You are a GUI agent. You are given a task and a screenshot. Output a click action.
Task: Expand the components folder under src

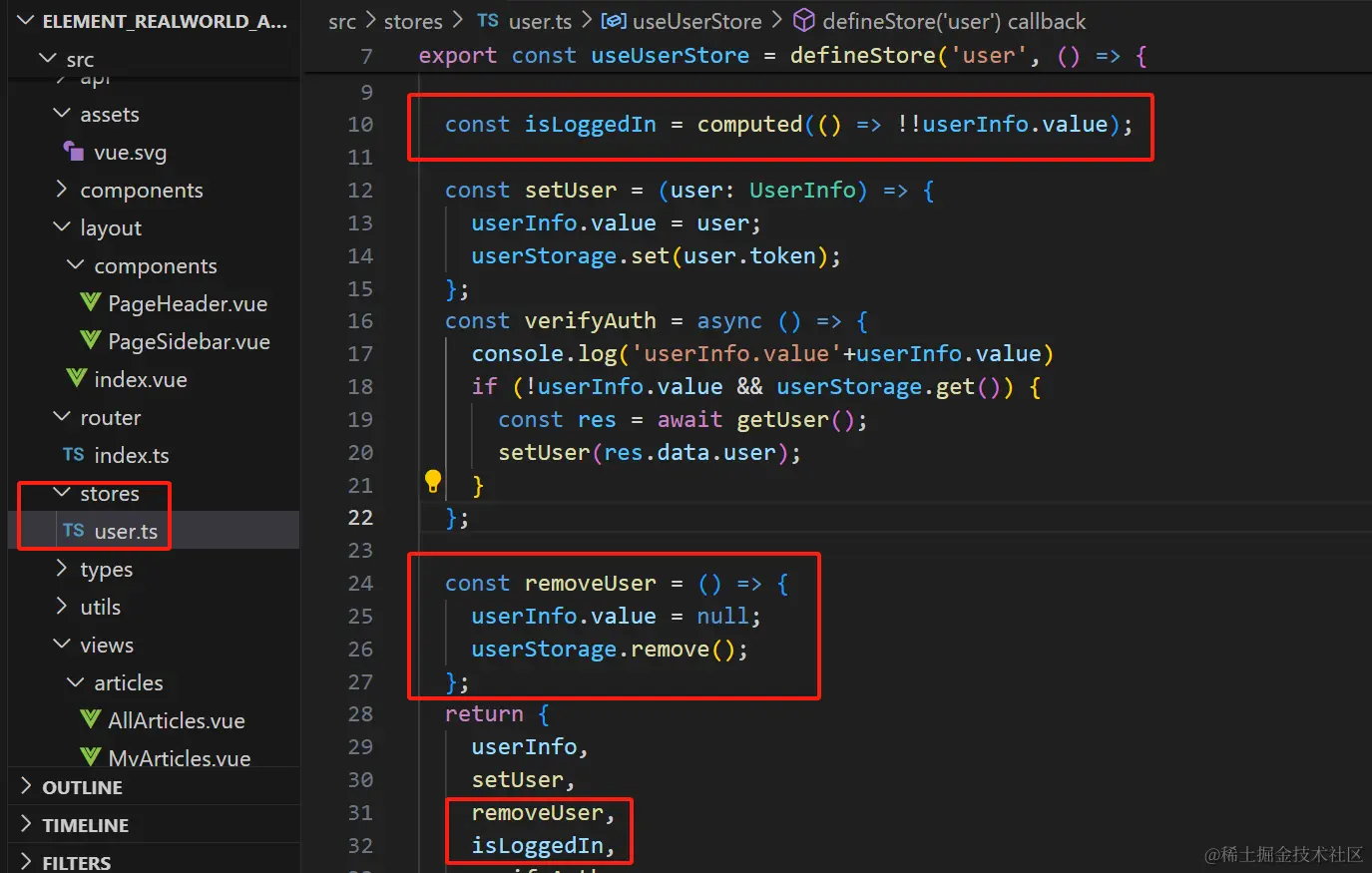tap(62, 190)
